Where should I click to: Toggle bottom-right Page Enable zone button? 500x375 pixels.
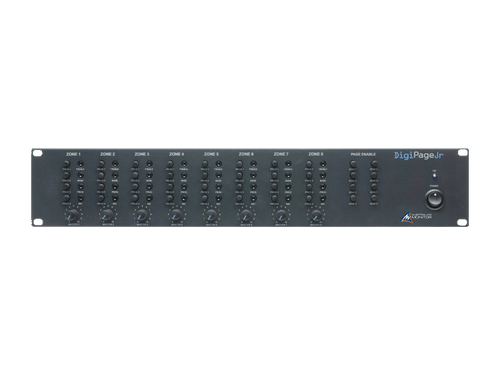click(x=375, y=198)
